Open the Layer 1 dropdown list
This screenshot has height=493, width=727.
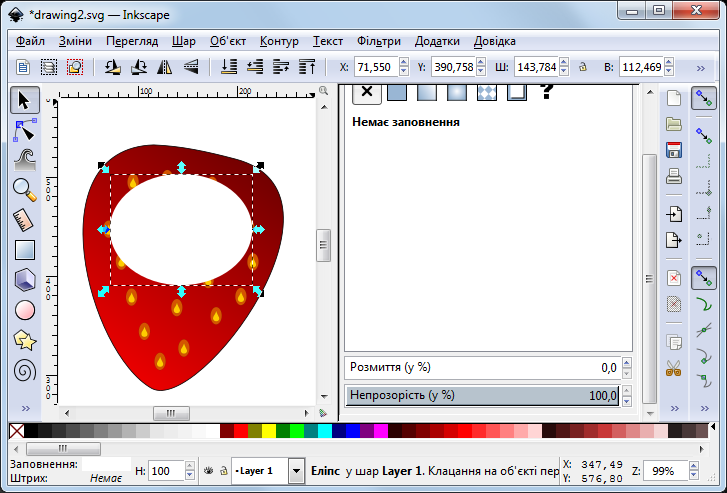click(x=296, y=470)
